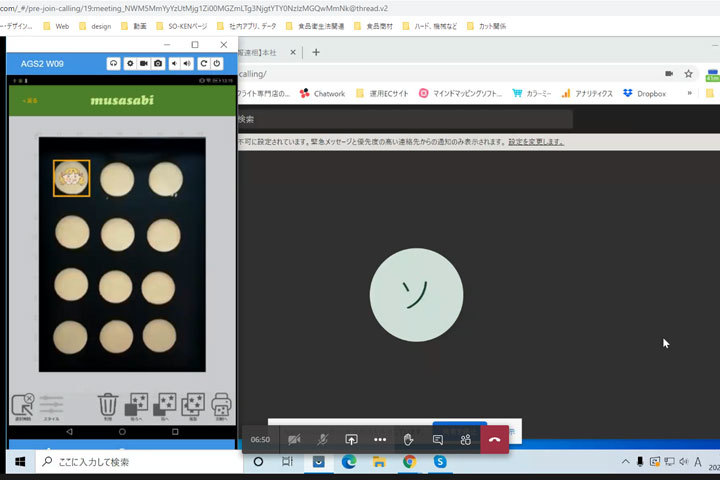
Task: Open the 食品素材 bookmark folder
Action: [374, 27]
